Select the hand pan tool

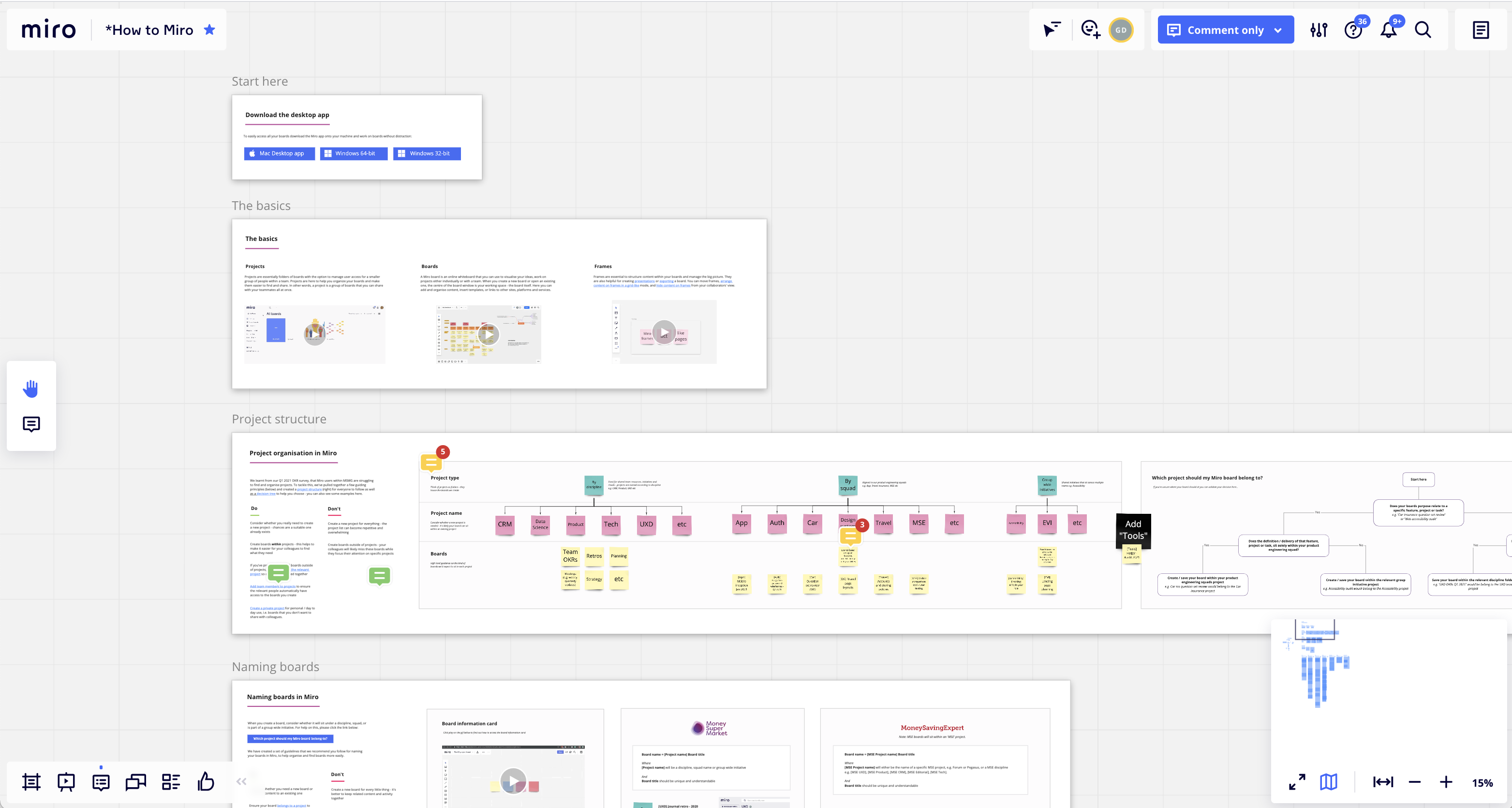coord(31,388)
